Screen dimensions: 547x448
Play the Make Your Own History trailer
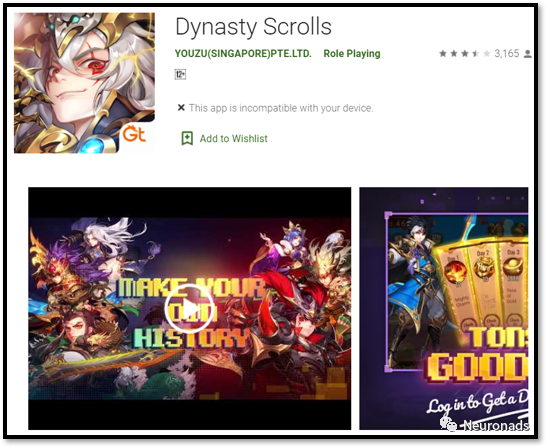point(189,309)
